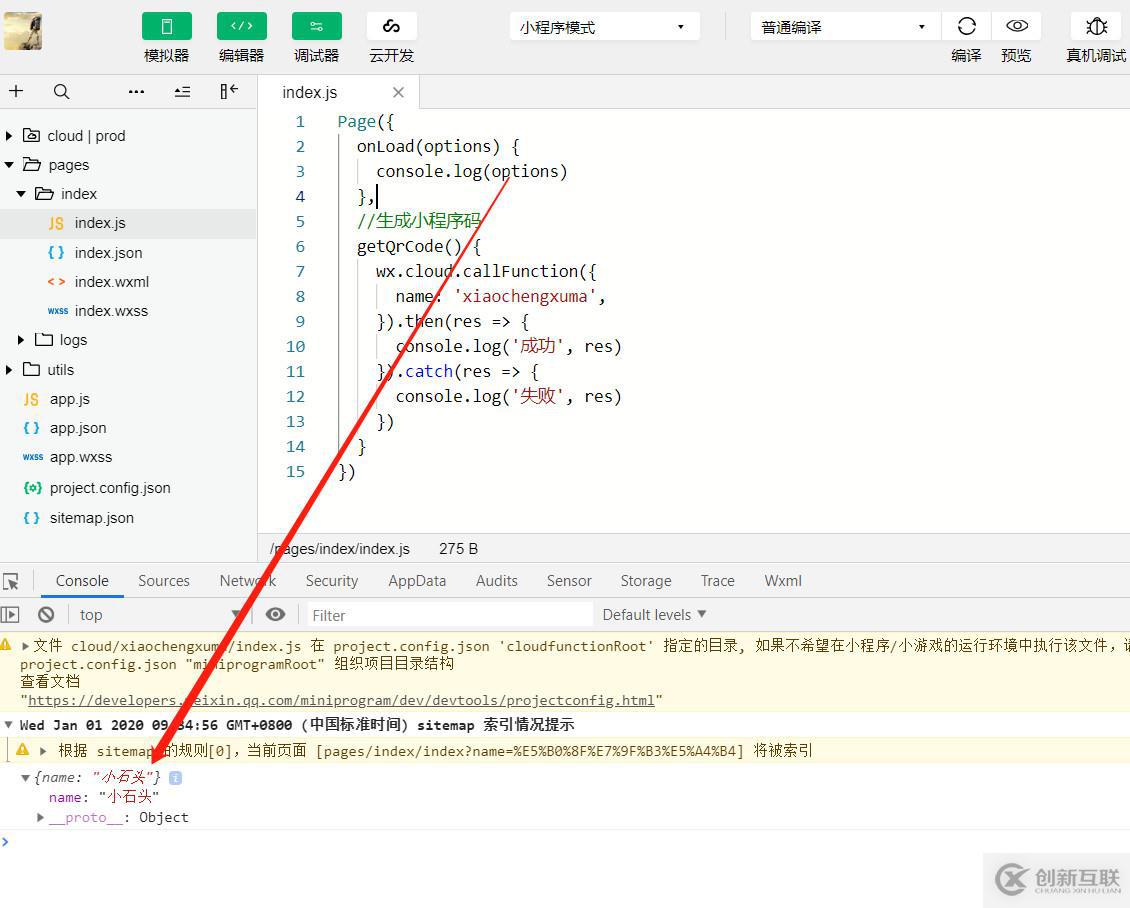Open the normal compile mode dropdown

[844, 27]
